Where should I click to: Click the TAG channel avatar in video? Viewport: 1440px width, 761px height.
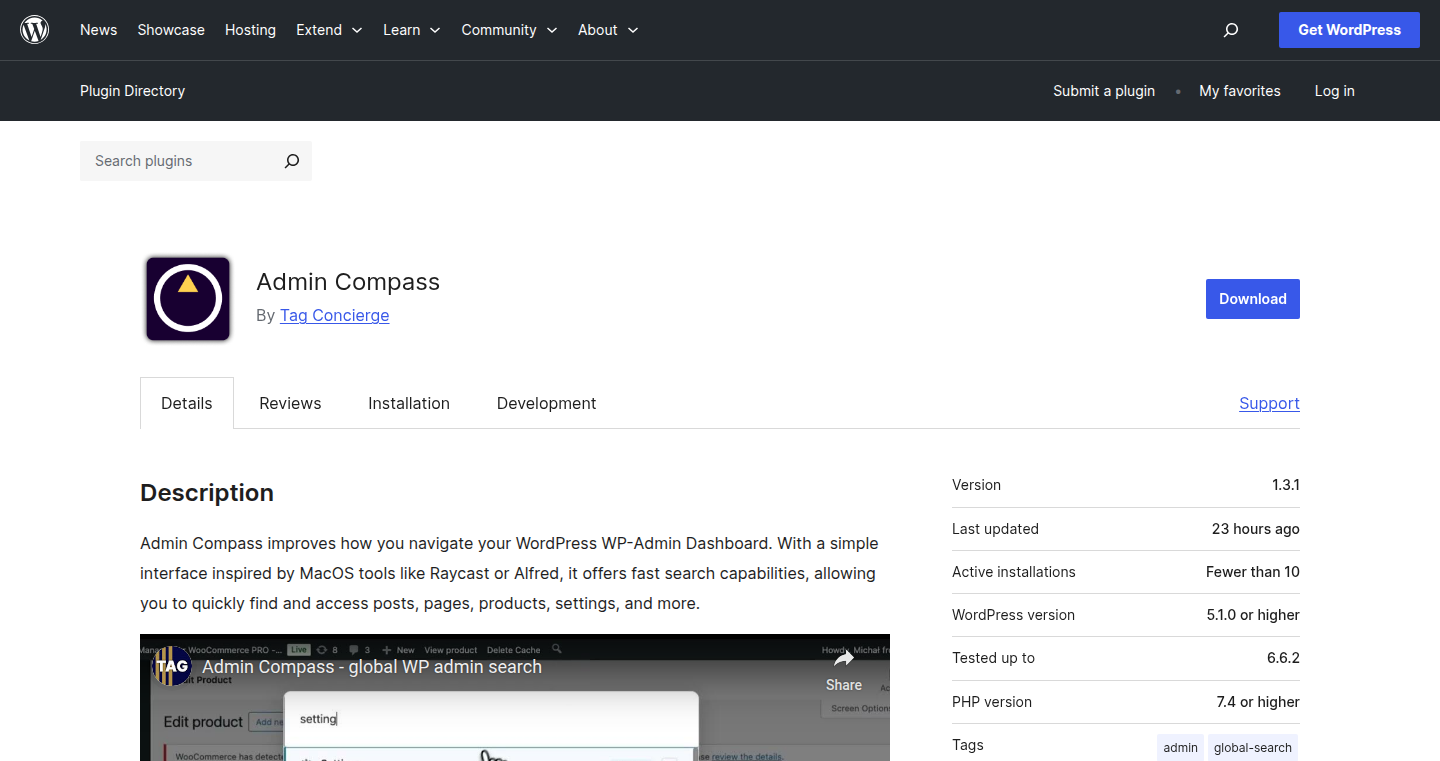pos(172,666)
